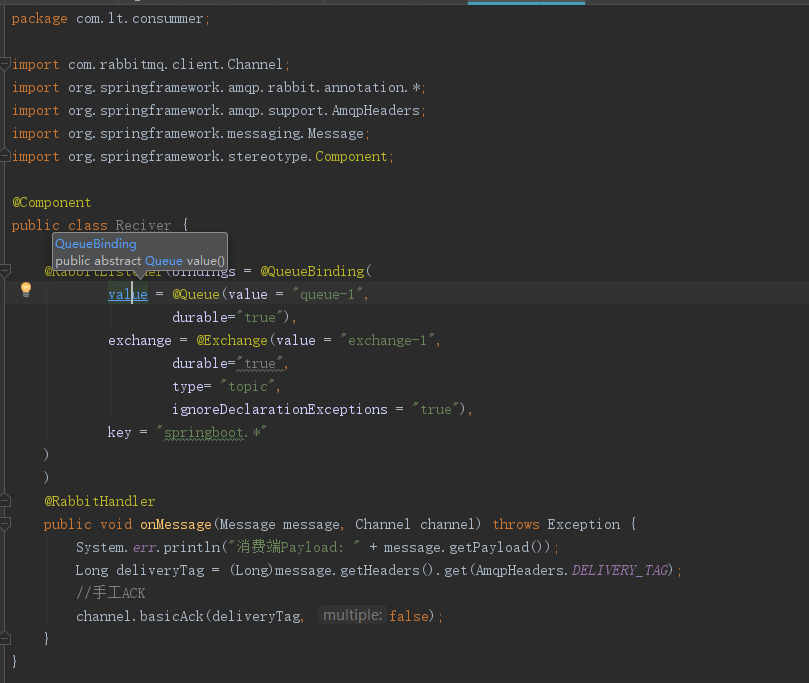Collapse the import statements fold marker

point(6,64)
